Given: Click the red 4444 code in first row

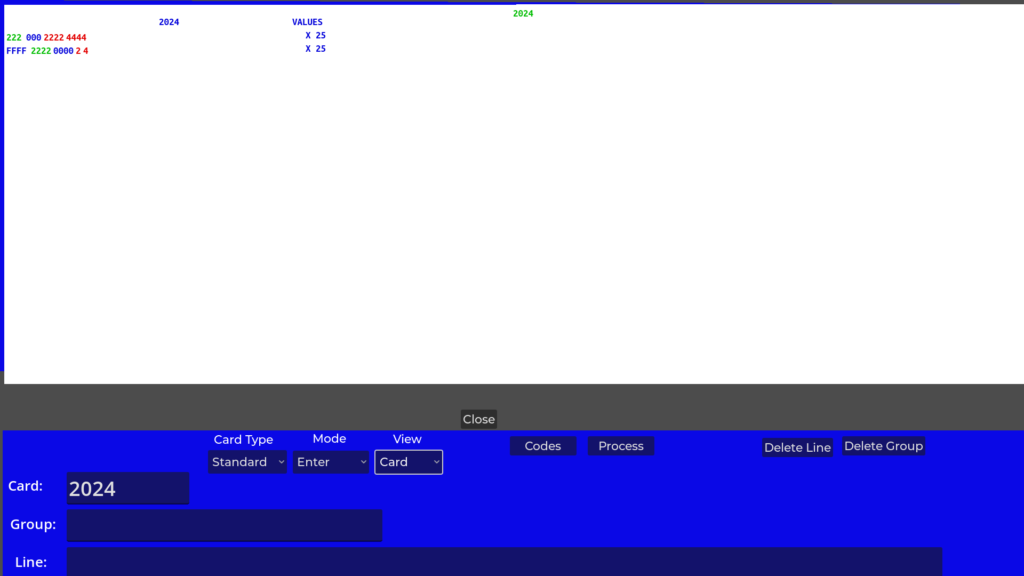Looking at the screenshot, I should [76, 38].
